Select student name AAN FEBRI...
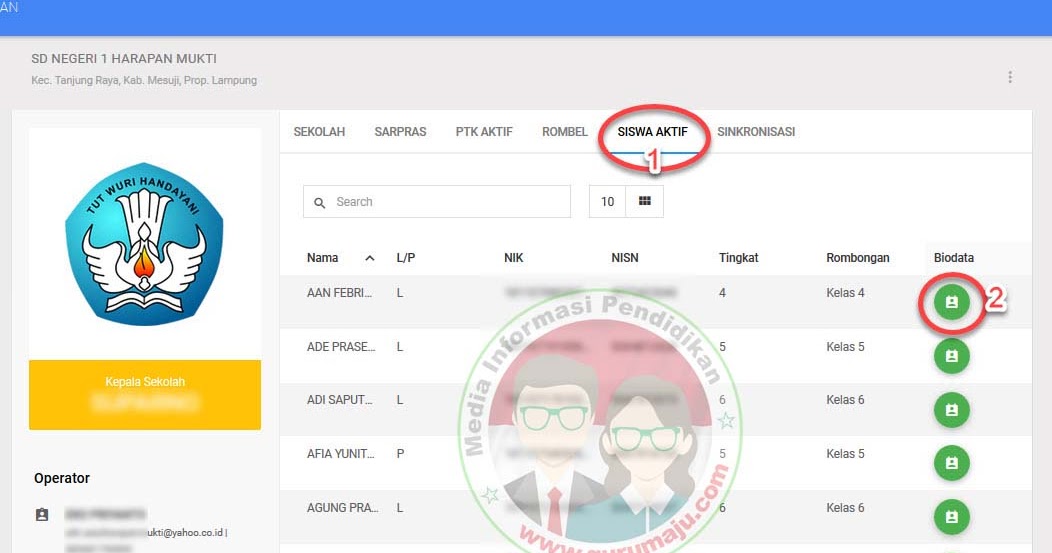 coord(339,293)
